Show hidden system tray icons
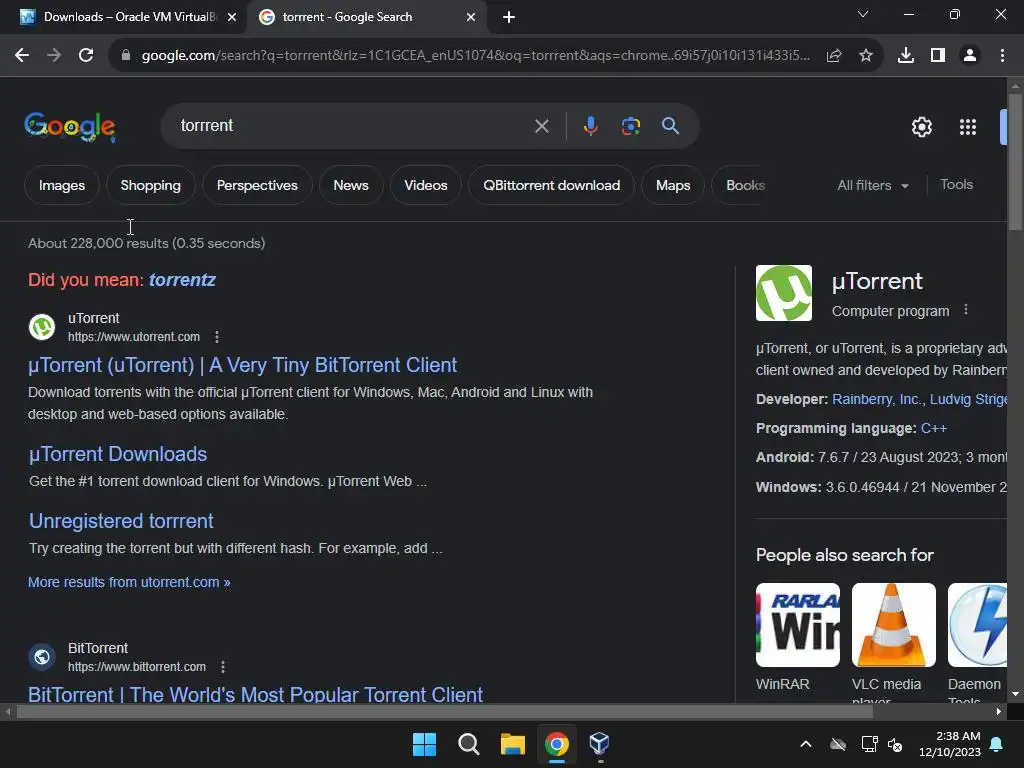Screen dimensions: 1024x768 [x=806, y=744]
